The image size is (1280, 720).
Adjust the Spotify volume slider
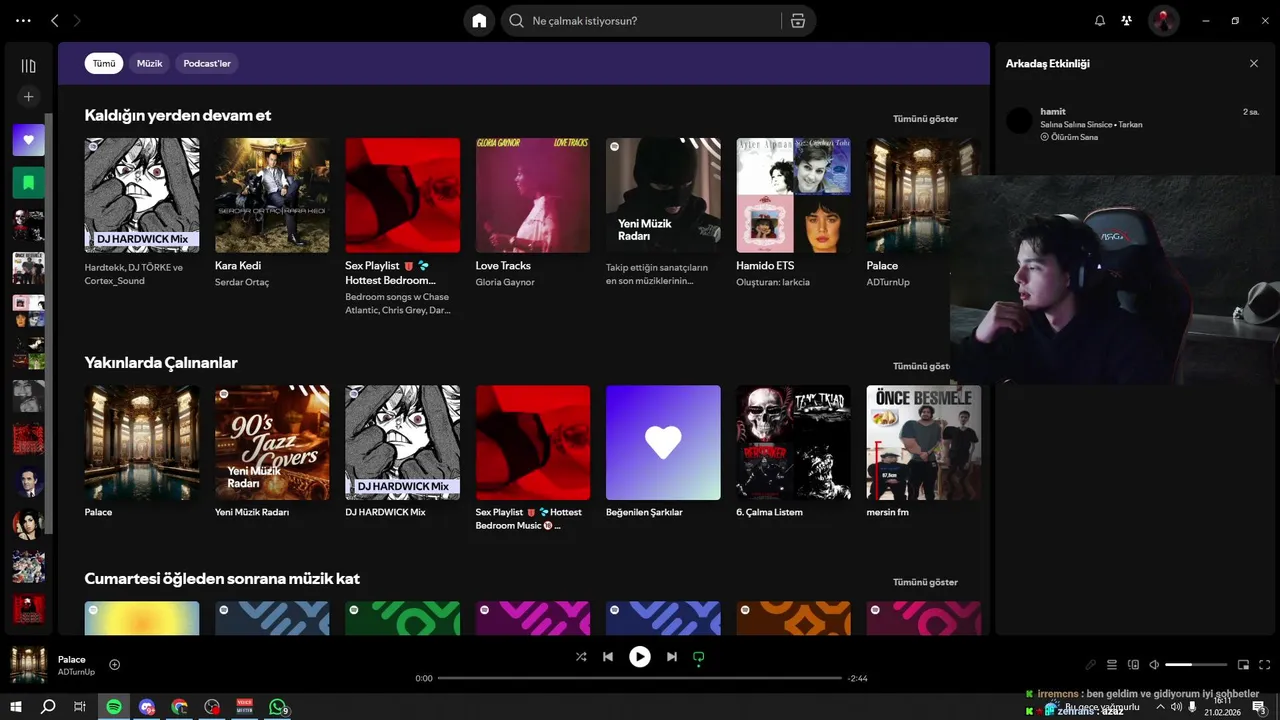[1196, 665]
